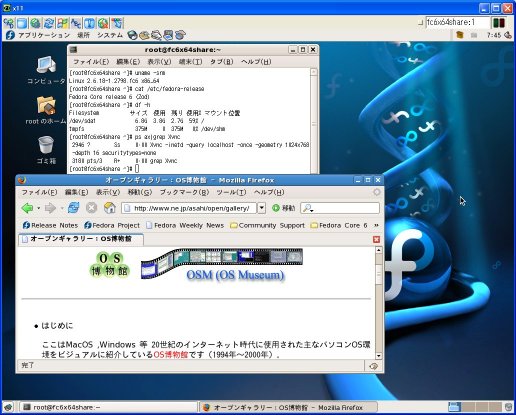This screenshot has height=415, width=516.
Task: Click the first icon in the viewer toolbar
Action: click(x=9, y=23)
